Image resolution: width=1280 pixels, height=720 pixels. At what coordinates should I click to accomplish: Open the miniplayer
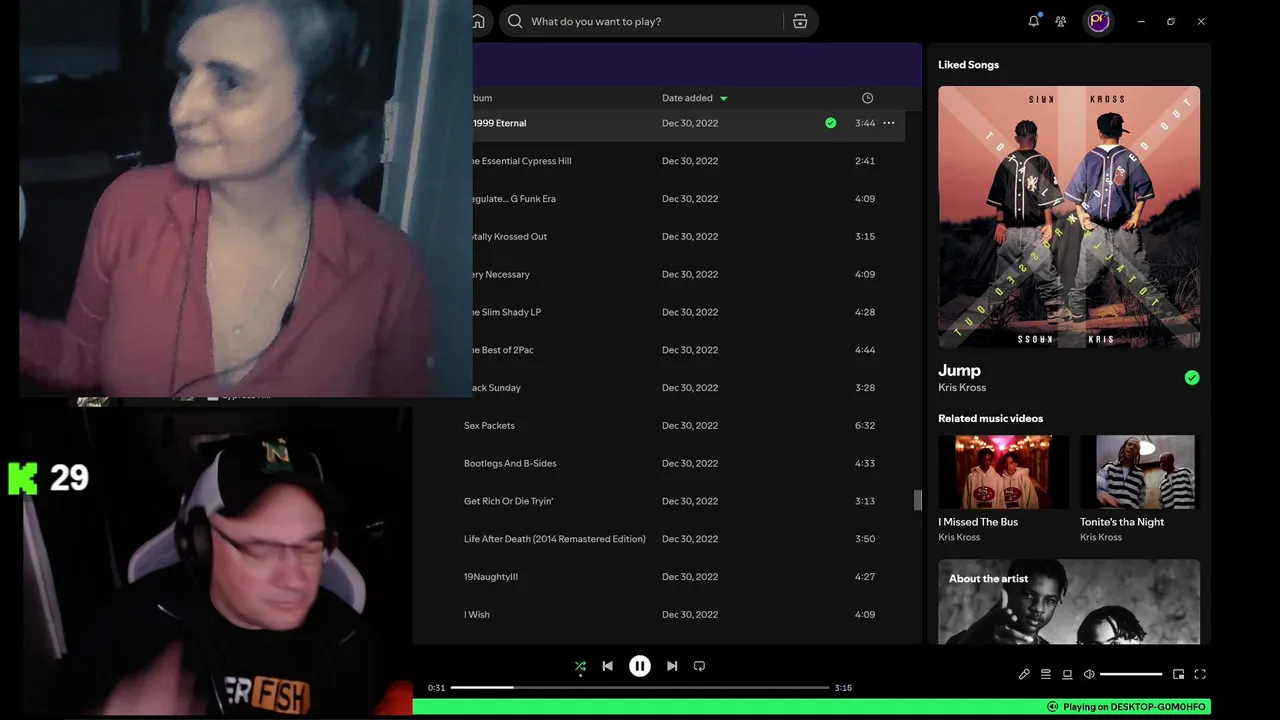1178,674
